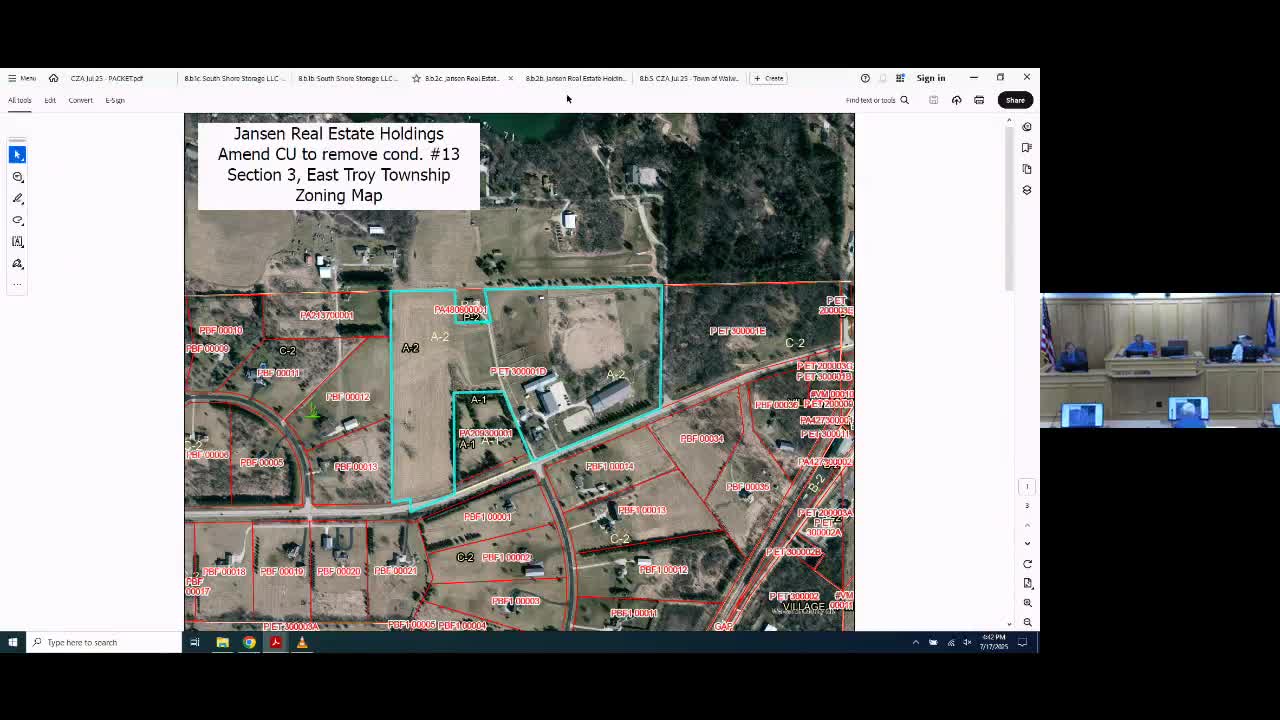Image resolution: width=1280 pixels, height=720 pixels.
Task: Open the Fill & Sign pen tool
Action: [17, 264]
